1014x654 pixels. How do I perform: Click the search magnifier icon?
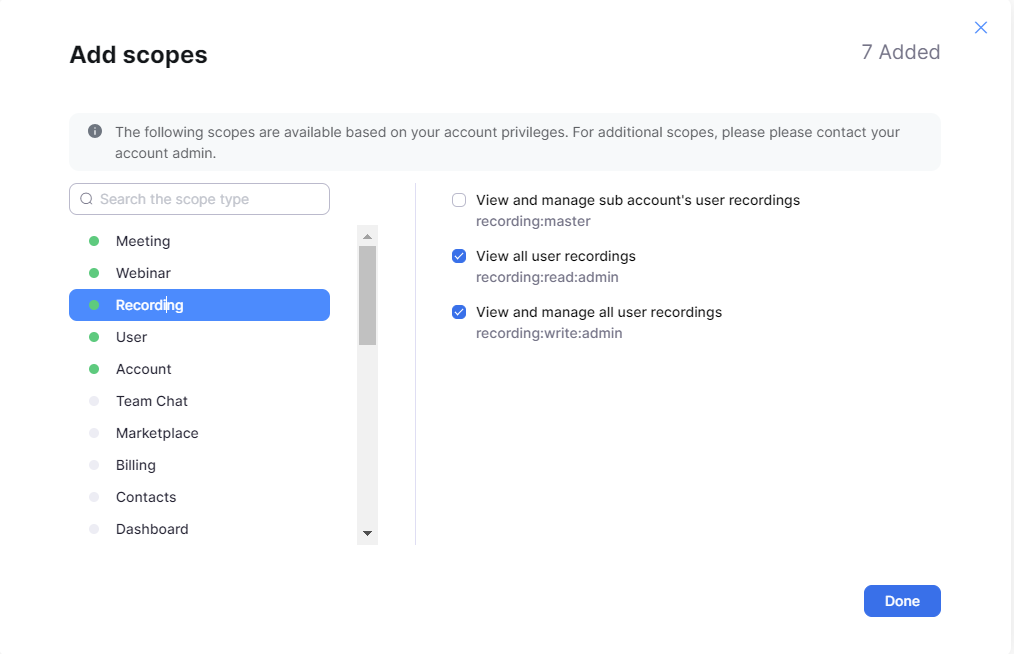click(x=86, y=199)
